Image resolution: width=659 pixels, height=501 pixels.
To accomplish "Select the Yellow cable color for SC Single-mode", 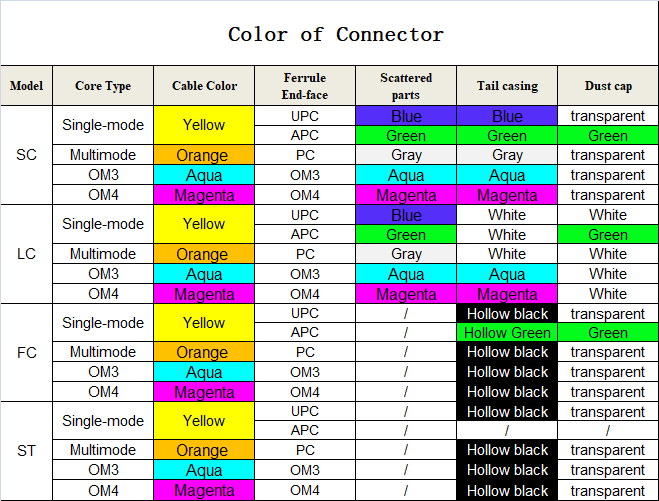I will pyautogui.click(x=204, y=126).
